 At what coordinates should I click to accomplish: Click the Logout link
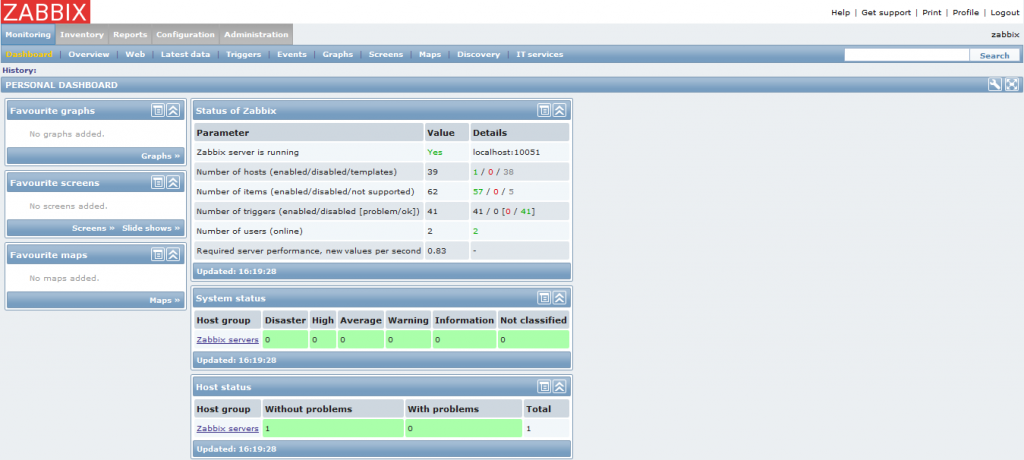click(x=1005, y=12)
